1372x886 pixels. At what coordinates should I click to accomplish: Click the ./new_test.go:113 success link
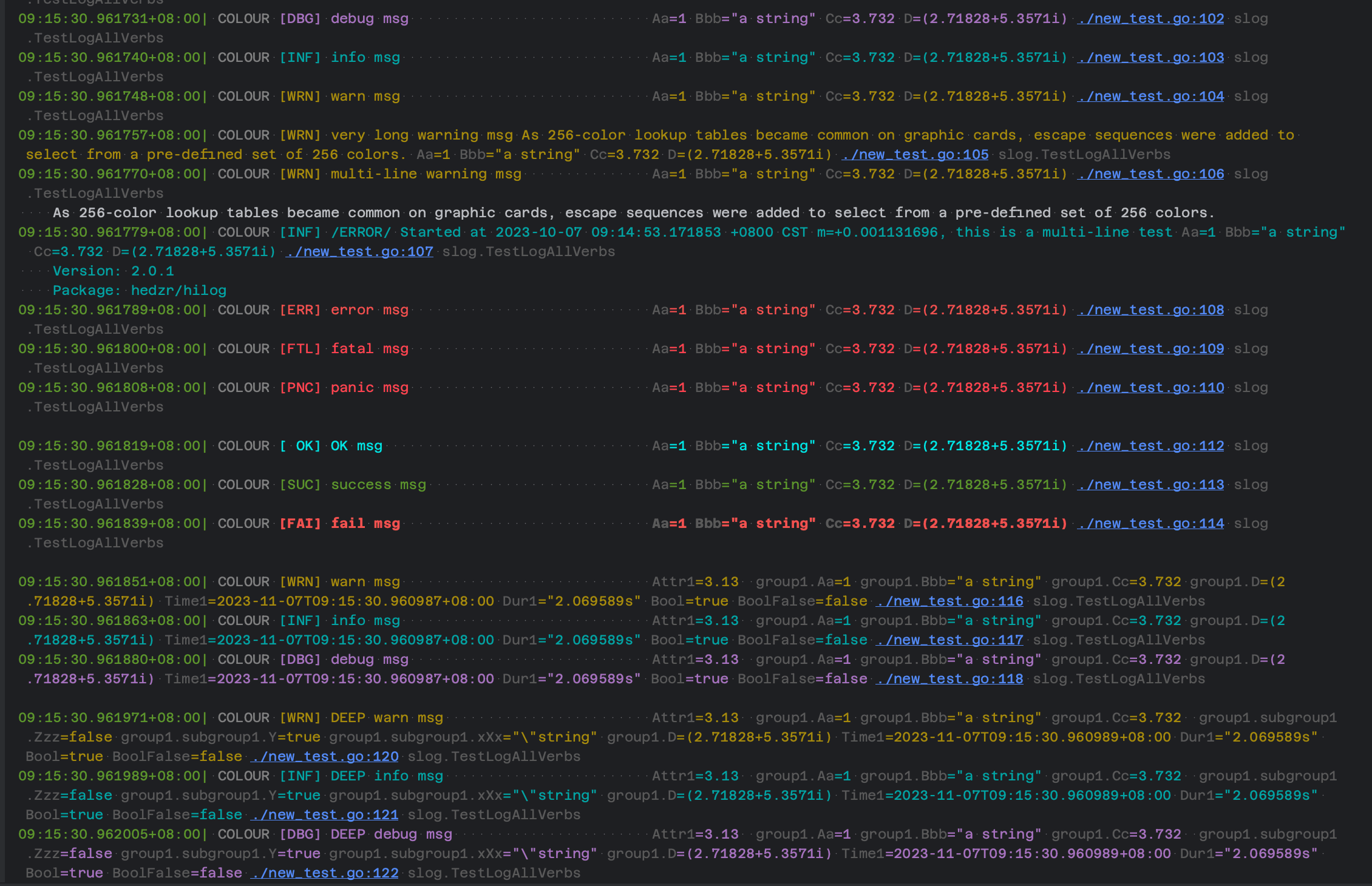pos(1150,485)
